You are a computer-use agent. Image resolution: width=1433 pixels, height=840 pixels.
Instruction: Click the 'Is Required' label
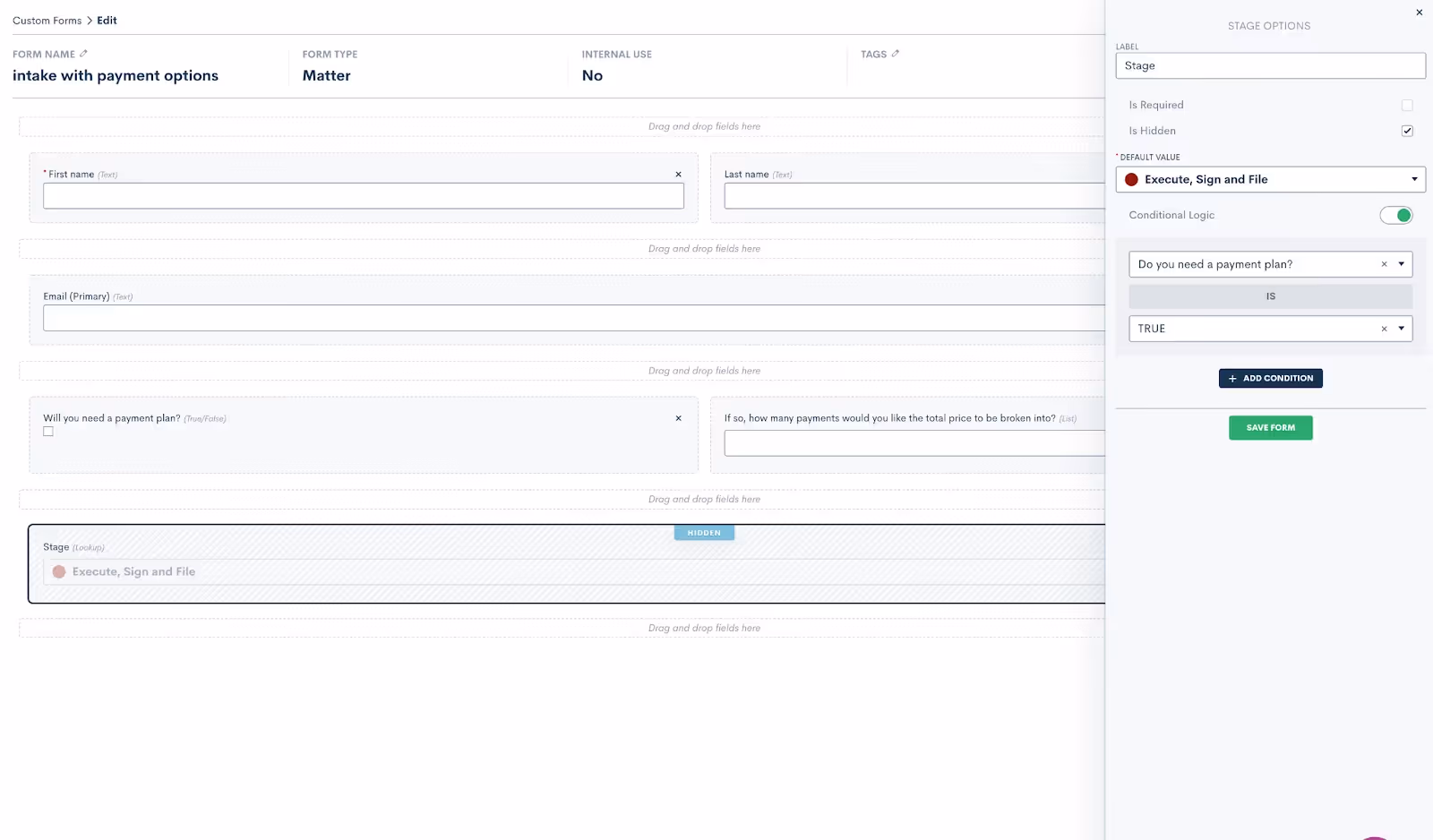coord(1156,105)
